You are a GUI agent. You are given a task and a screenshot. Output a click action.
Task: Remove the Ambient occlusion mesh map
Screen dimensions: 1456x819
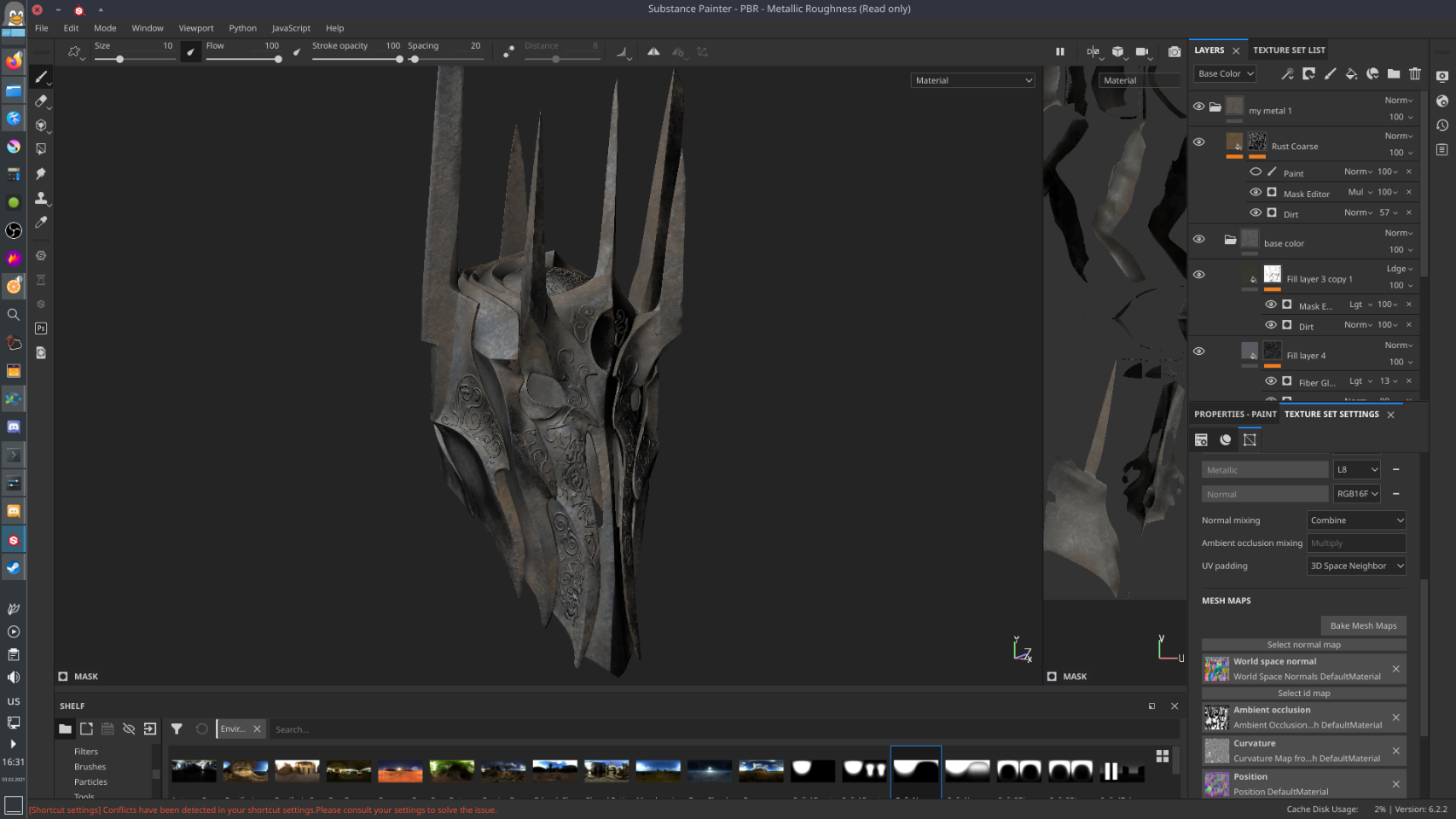point(1395,718)
